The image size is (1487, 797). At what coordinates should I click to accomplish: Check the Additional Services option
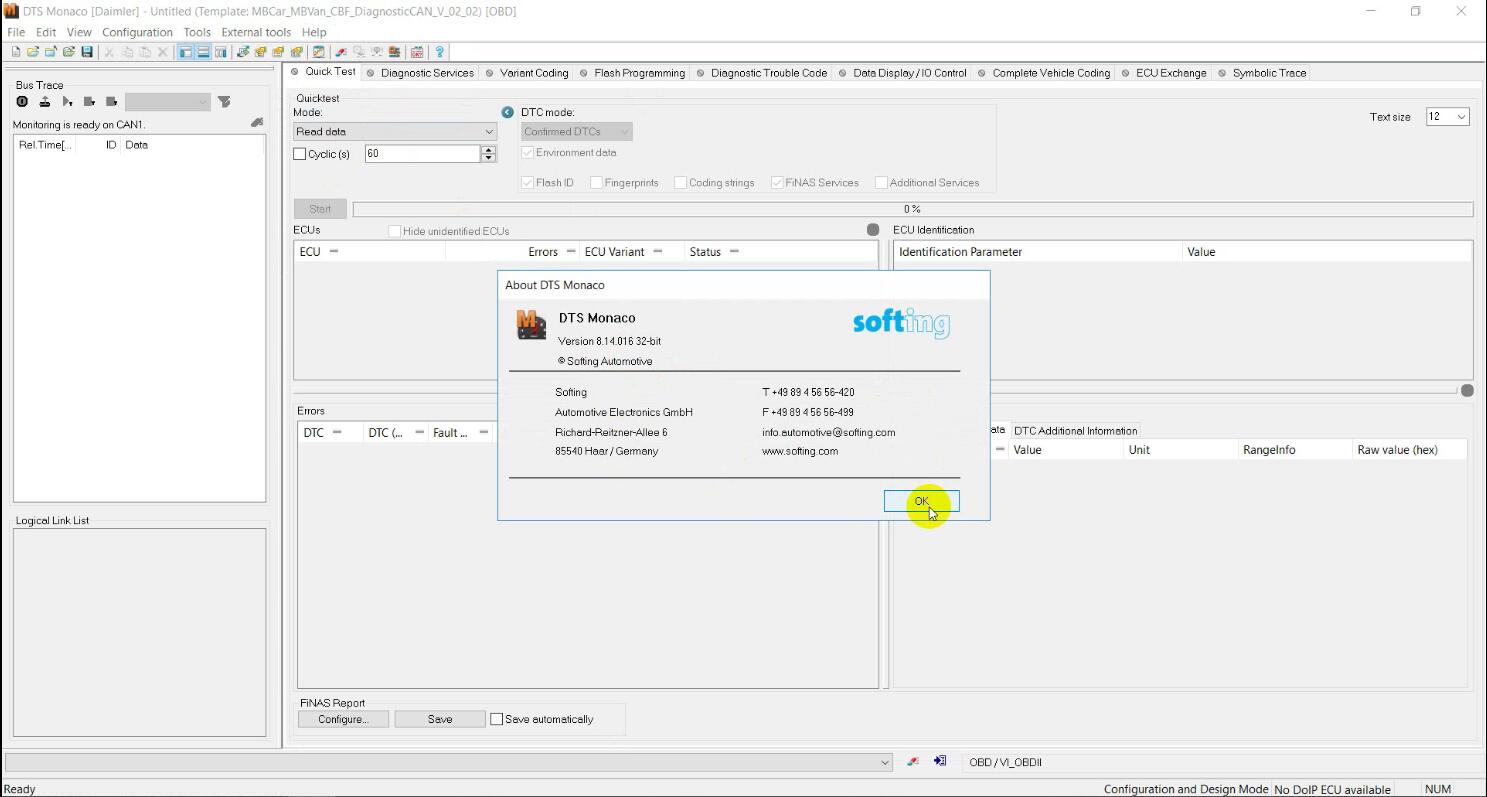point(881,183)
